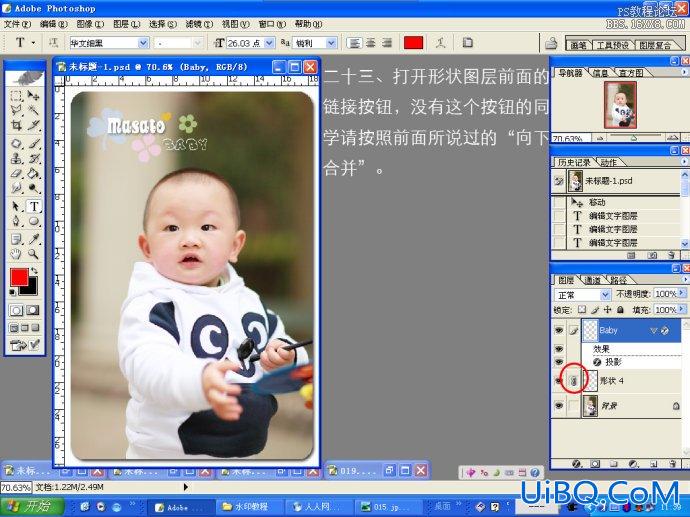
Task: Open 图像 menu
Action: point(90,24)
